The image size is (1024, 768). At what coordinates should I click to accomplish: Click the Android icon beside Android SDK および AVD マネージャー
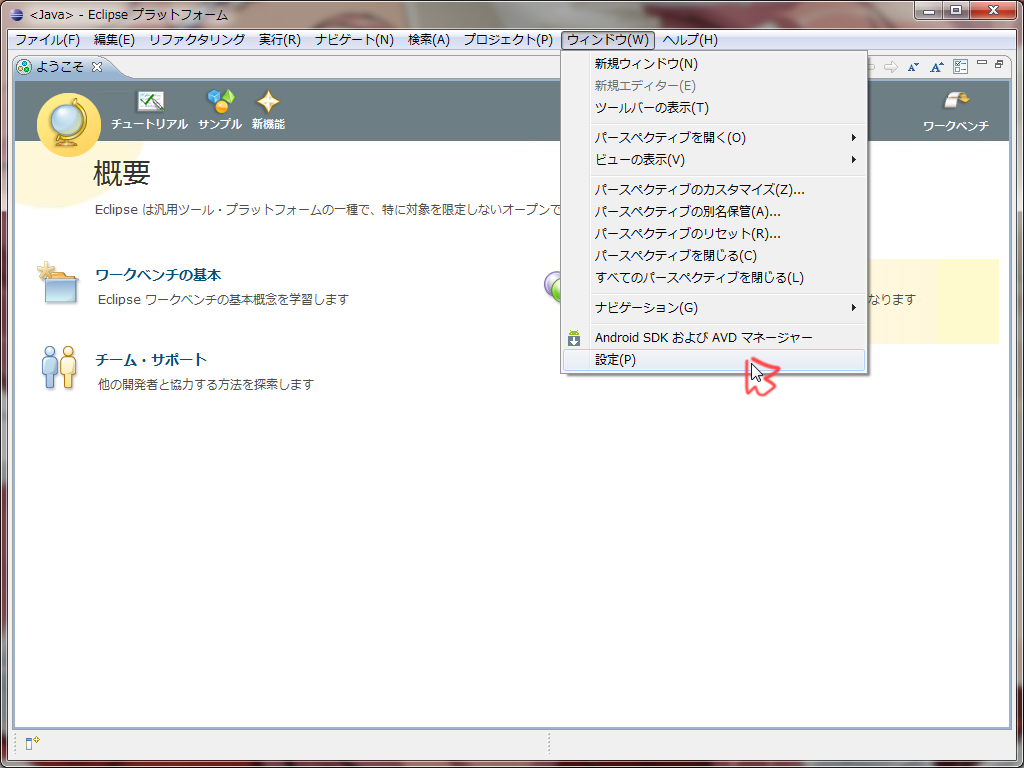pyautogui.click(x=574, y=338)
